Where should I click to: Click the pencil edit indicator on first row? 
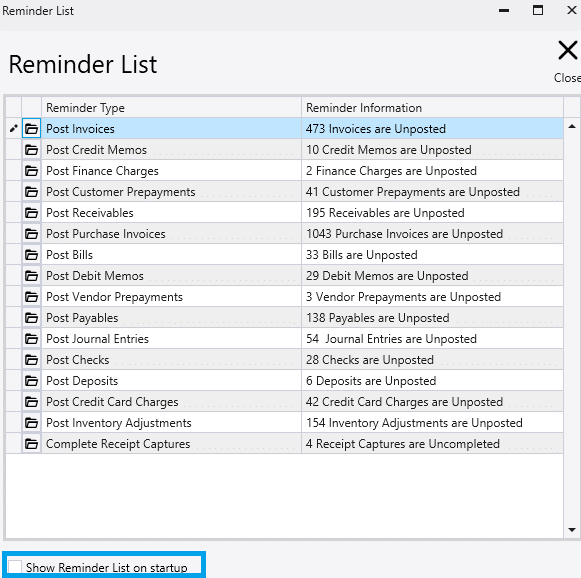tap(14, 129)
